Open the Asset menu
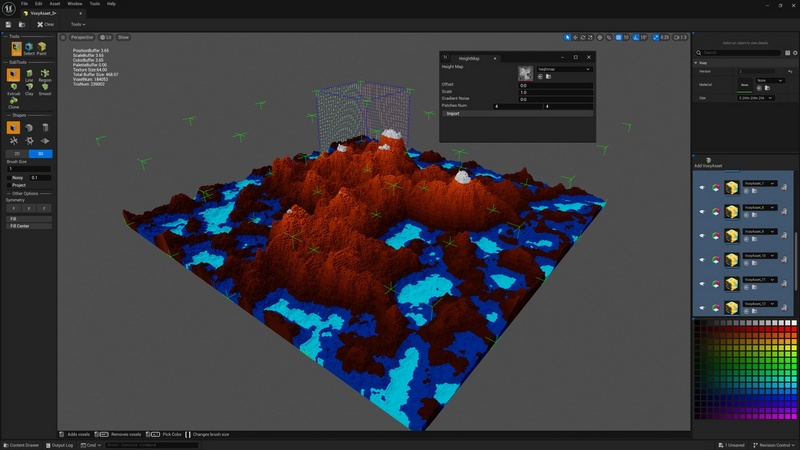 53,4
